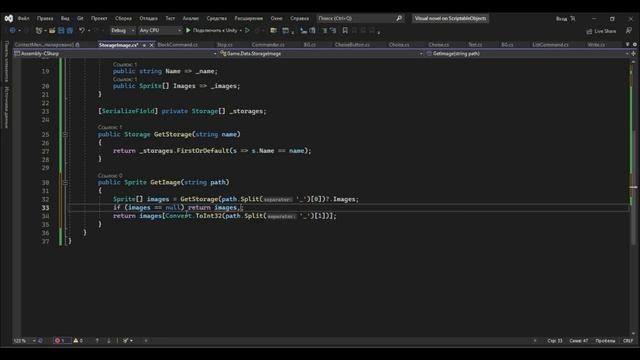
Task: Open the 125 % zoom level dropdown
Action: point(24,340)
